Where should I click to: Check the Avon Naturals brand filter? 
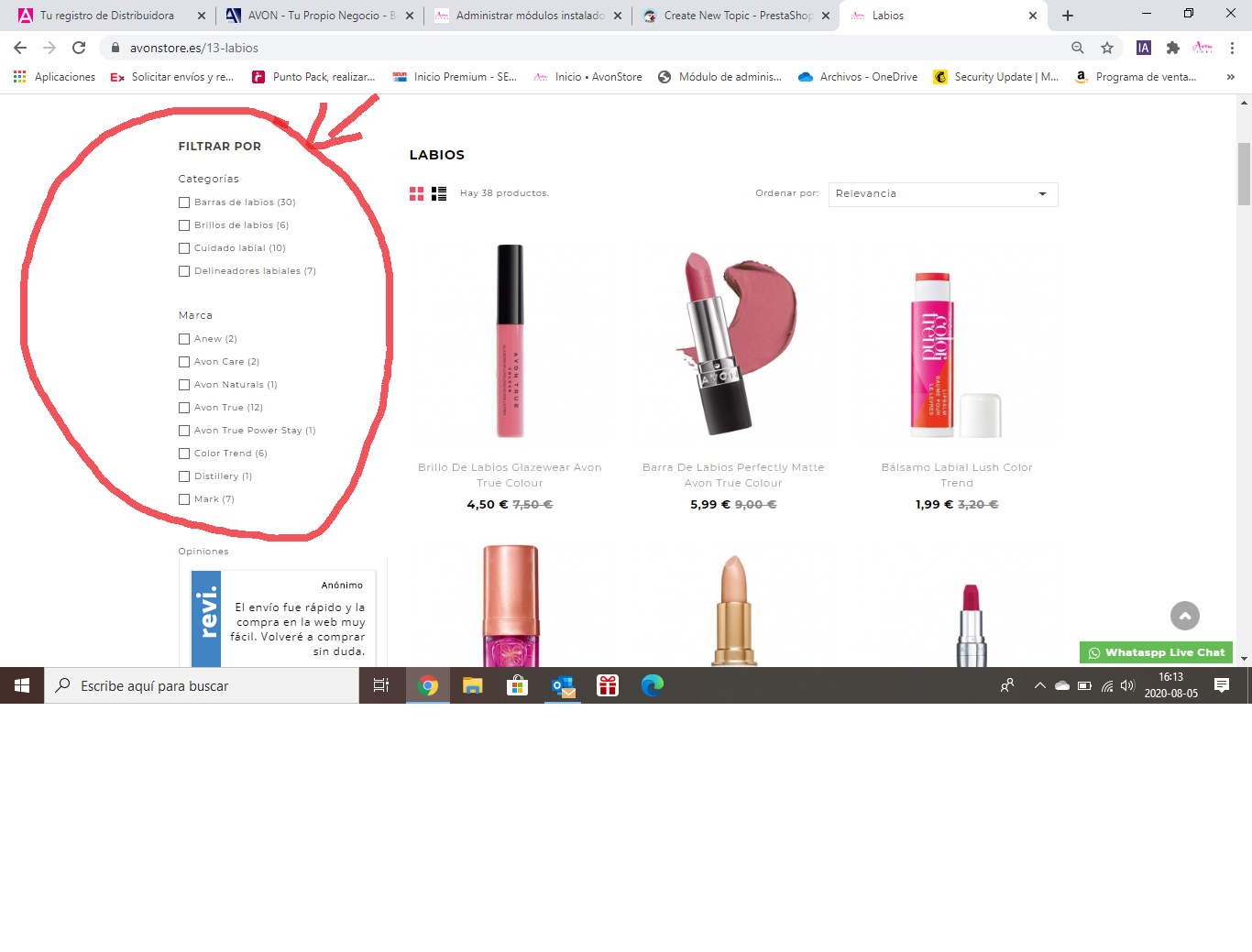click(x=184, y=385)
